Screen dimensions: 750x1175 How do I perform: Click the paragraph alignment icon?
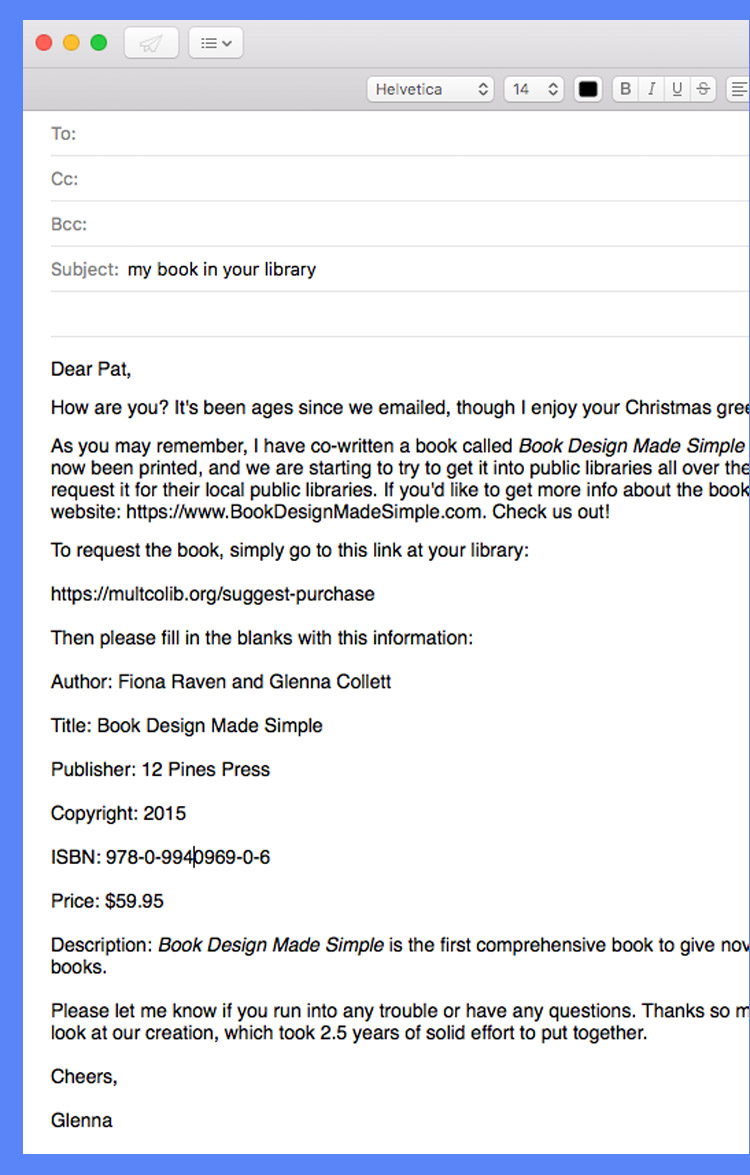click(x=738, y=88)
